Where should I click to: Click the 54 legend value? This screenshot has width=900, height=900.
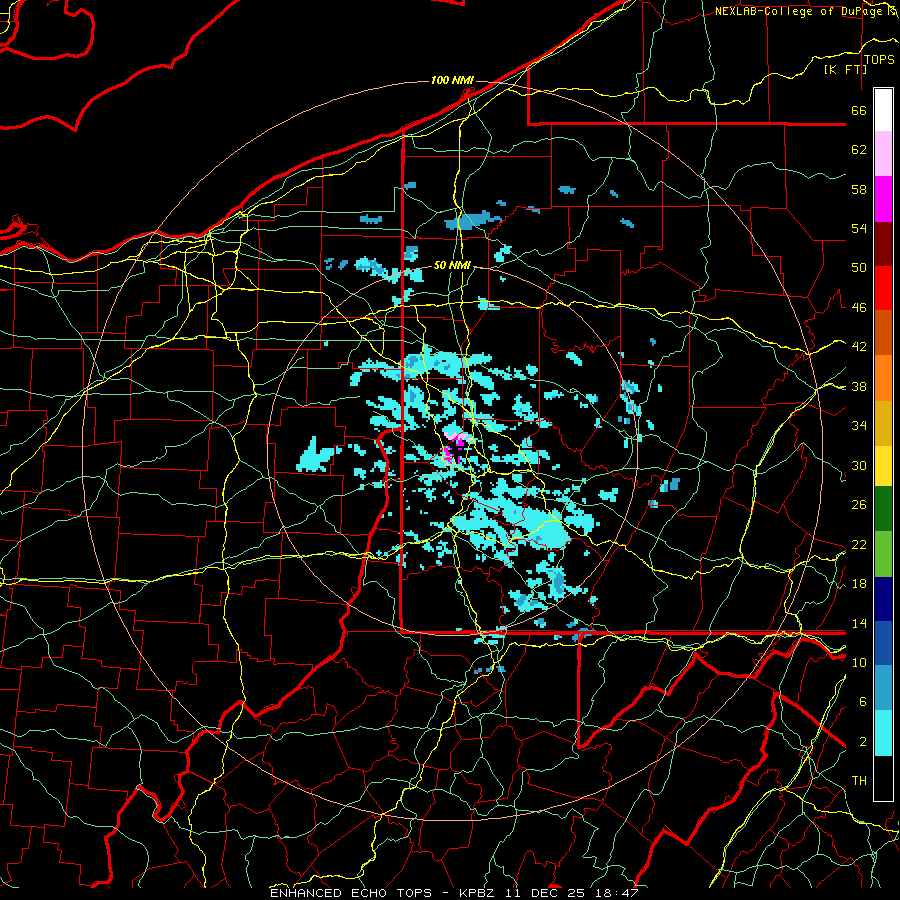click(x=859, y=228)
